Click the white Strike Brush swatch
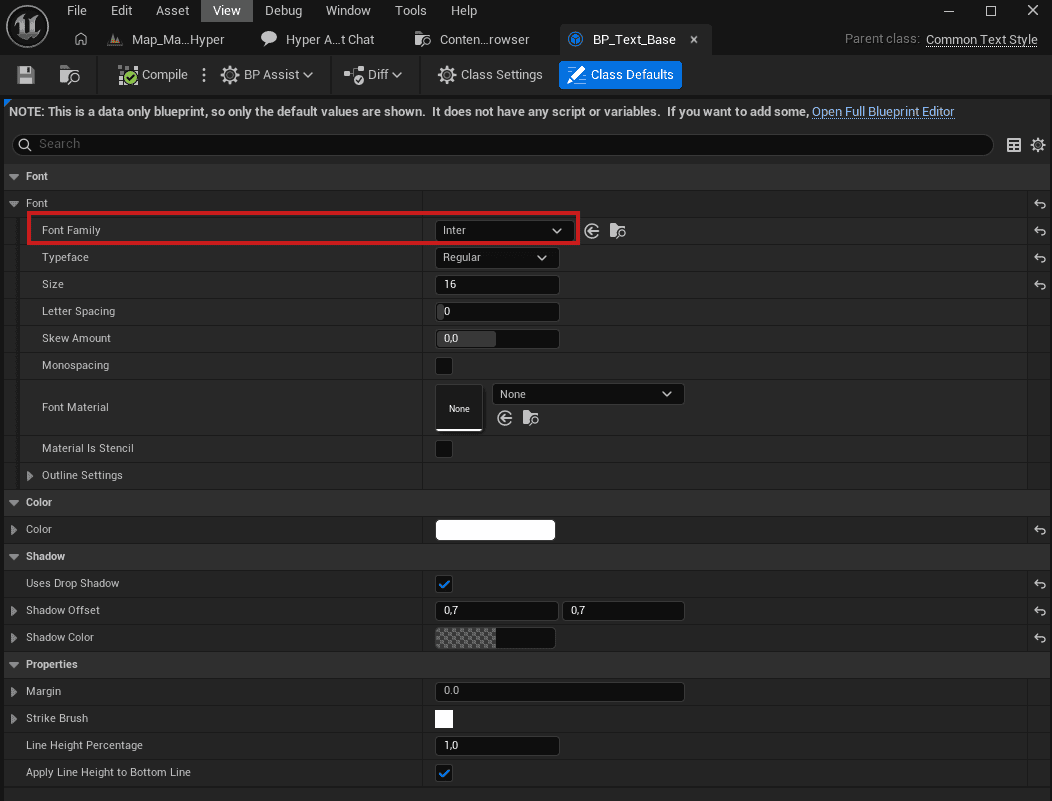 (x=443, y=719)
